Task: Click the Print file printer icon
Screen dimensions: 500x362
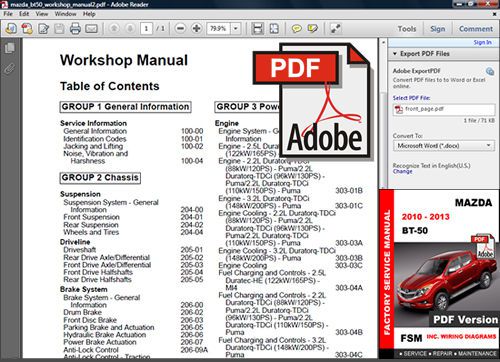Action: (x=75, y=29)
